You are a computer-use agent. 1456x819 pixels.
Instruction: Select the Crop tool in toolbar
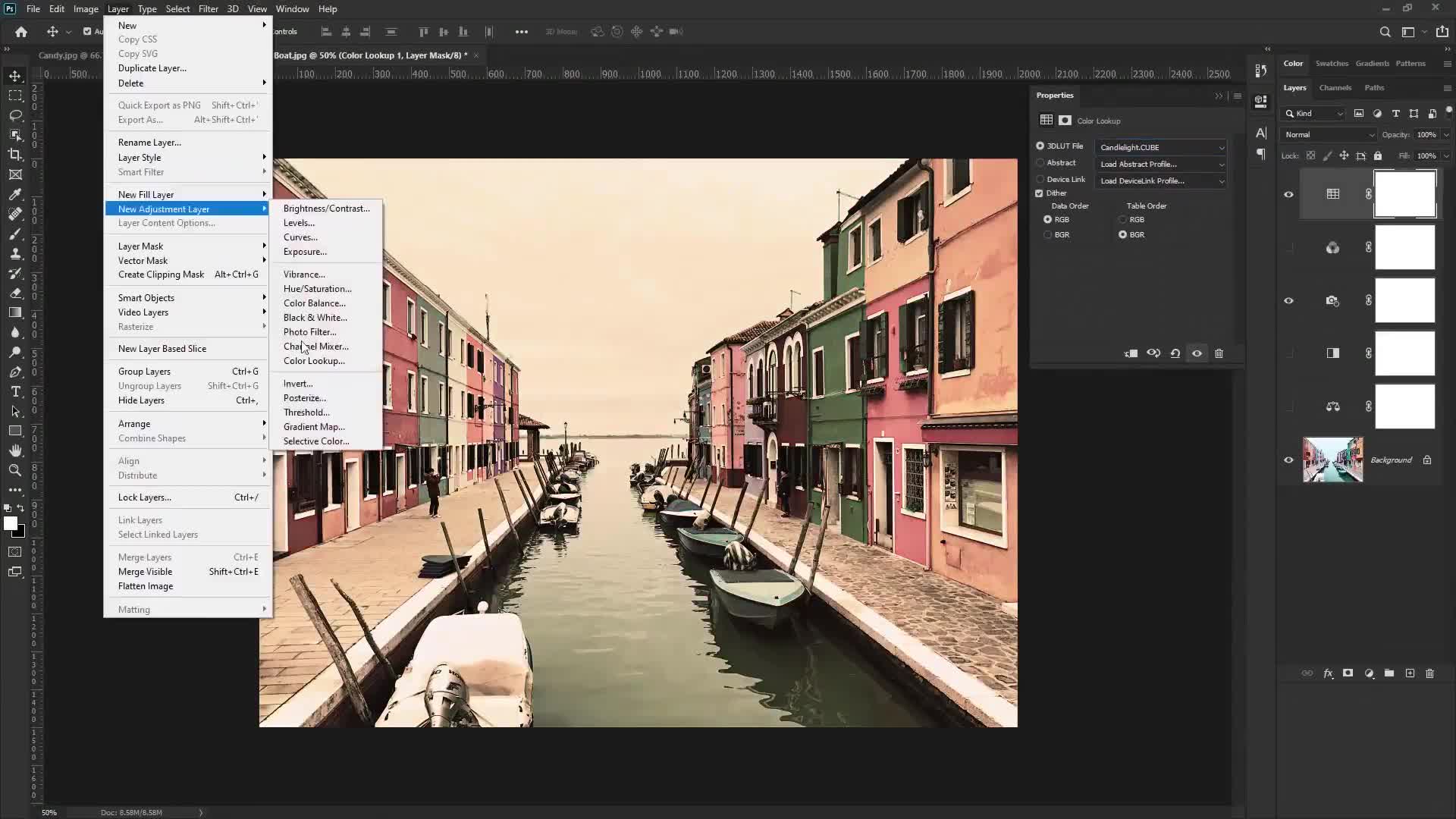(15, 155)
